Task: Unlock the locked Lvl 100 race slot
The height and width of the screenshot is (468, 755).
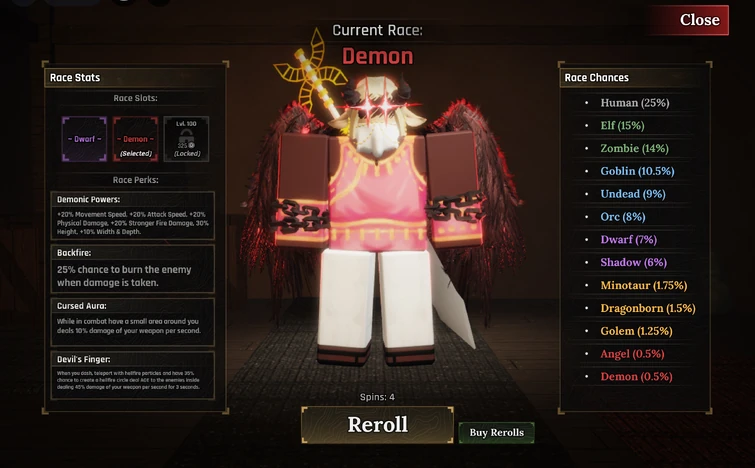Action: (x=186, y=139)
